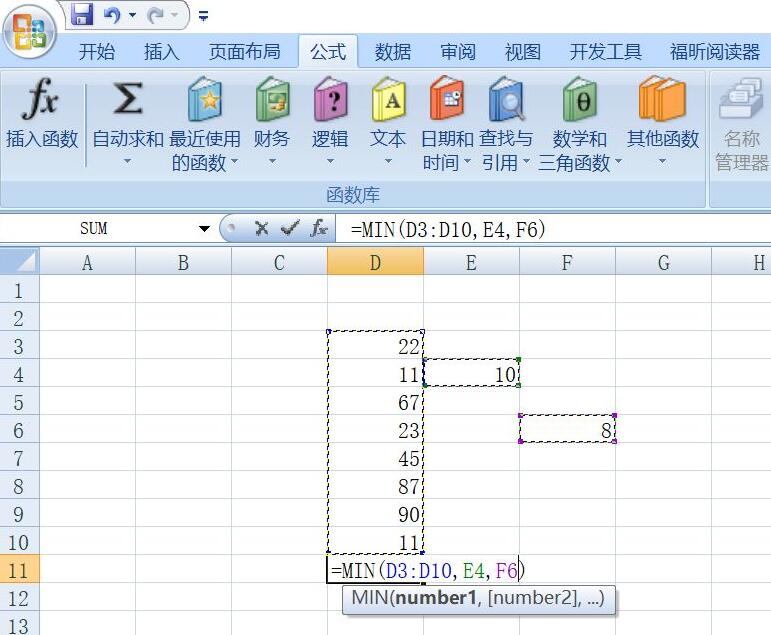The width and height of the screenshot is (771, 635).
Task: Click the 插入函数 fx icon
Action: tap(41, 99)
